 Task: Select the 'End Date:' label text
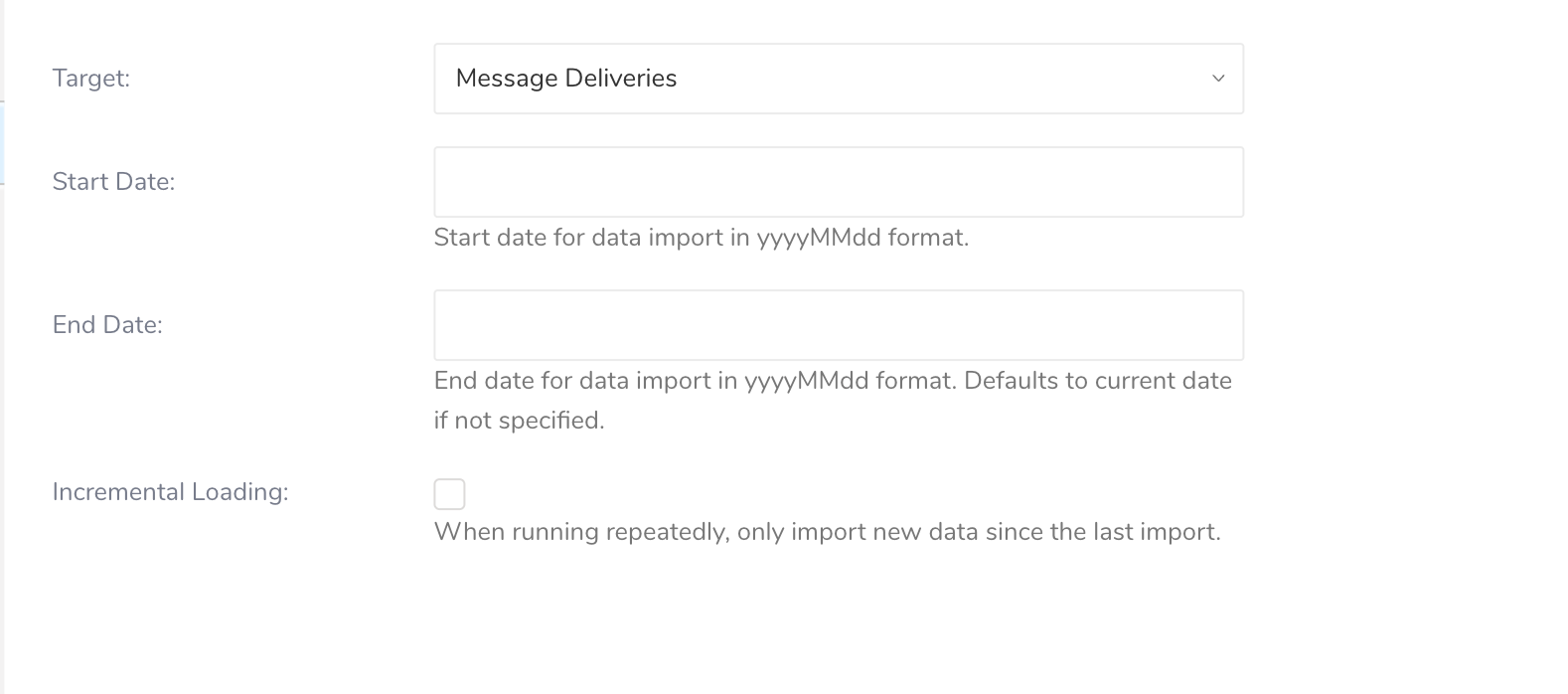(x=107, y=325)
